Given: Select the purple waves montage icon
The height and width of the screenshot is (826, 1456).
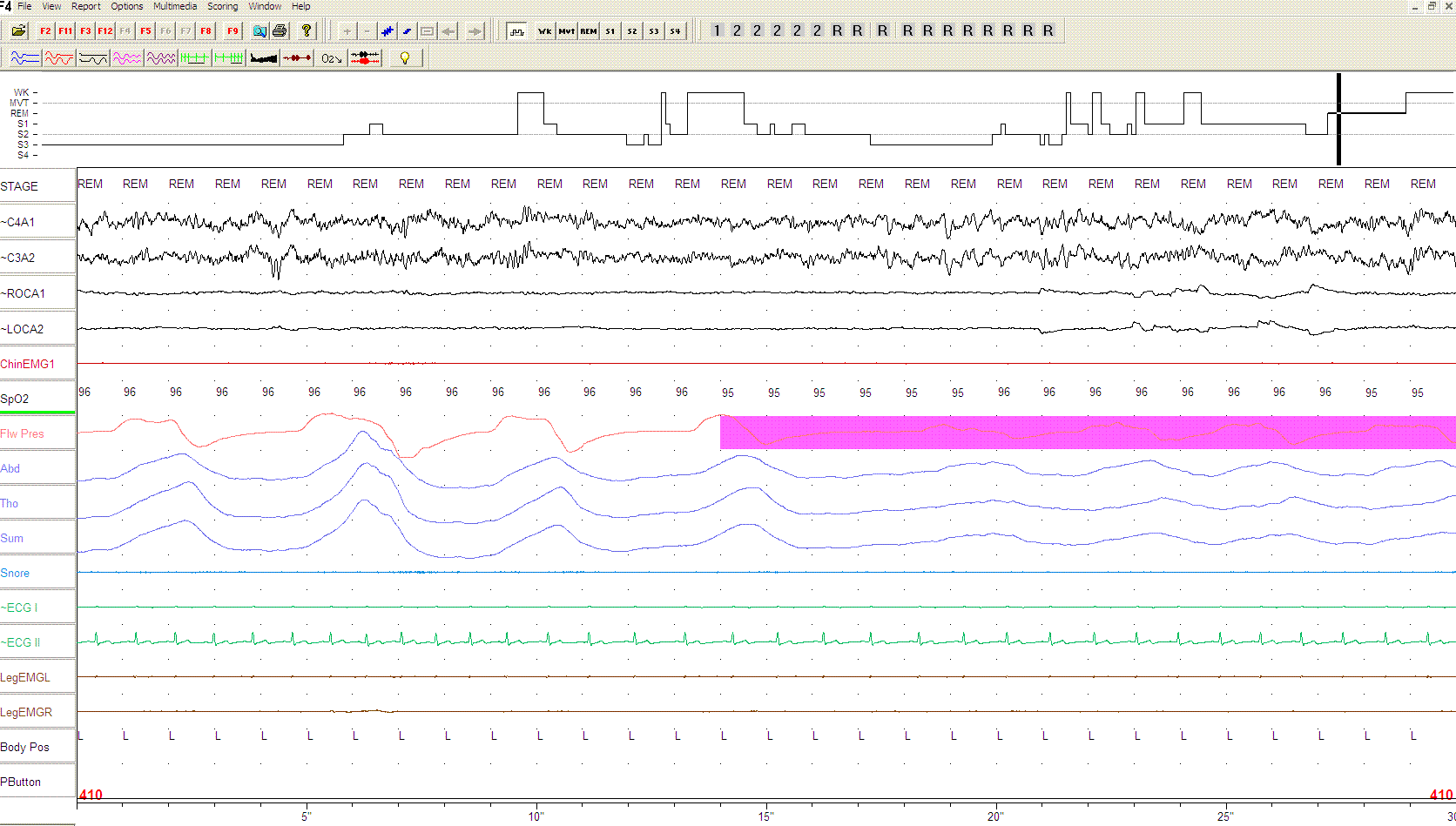Looking at the screenshot, I should point(161,58).
